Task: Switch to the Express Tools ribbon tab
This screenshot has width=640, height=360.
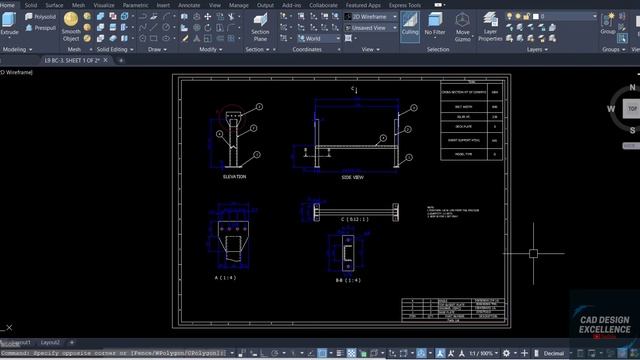Action: click(x=404, y=5)
